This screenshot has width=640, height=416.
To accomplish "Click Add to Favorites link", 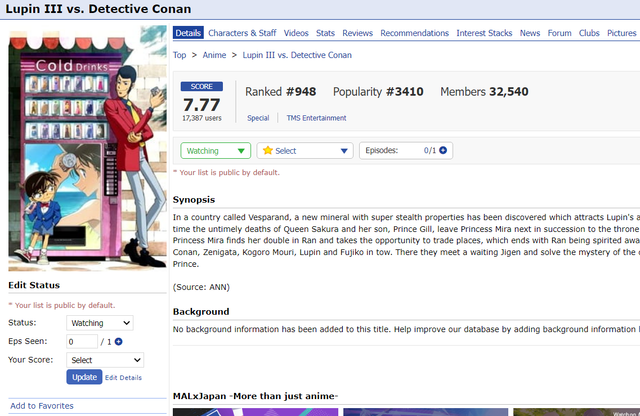I will [x=42, y=406].
